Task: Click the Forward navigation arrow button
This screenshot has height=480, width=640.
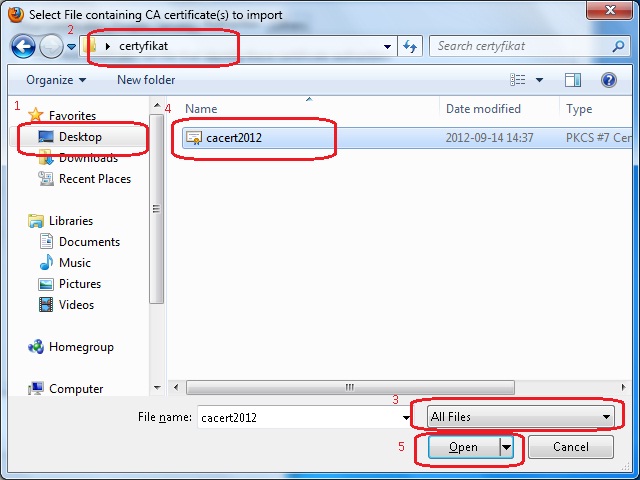Action: 50,46
